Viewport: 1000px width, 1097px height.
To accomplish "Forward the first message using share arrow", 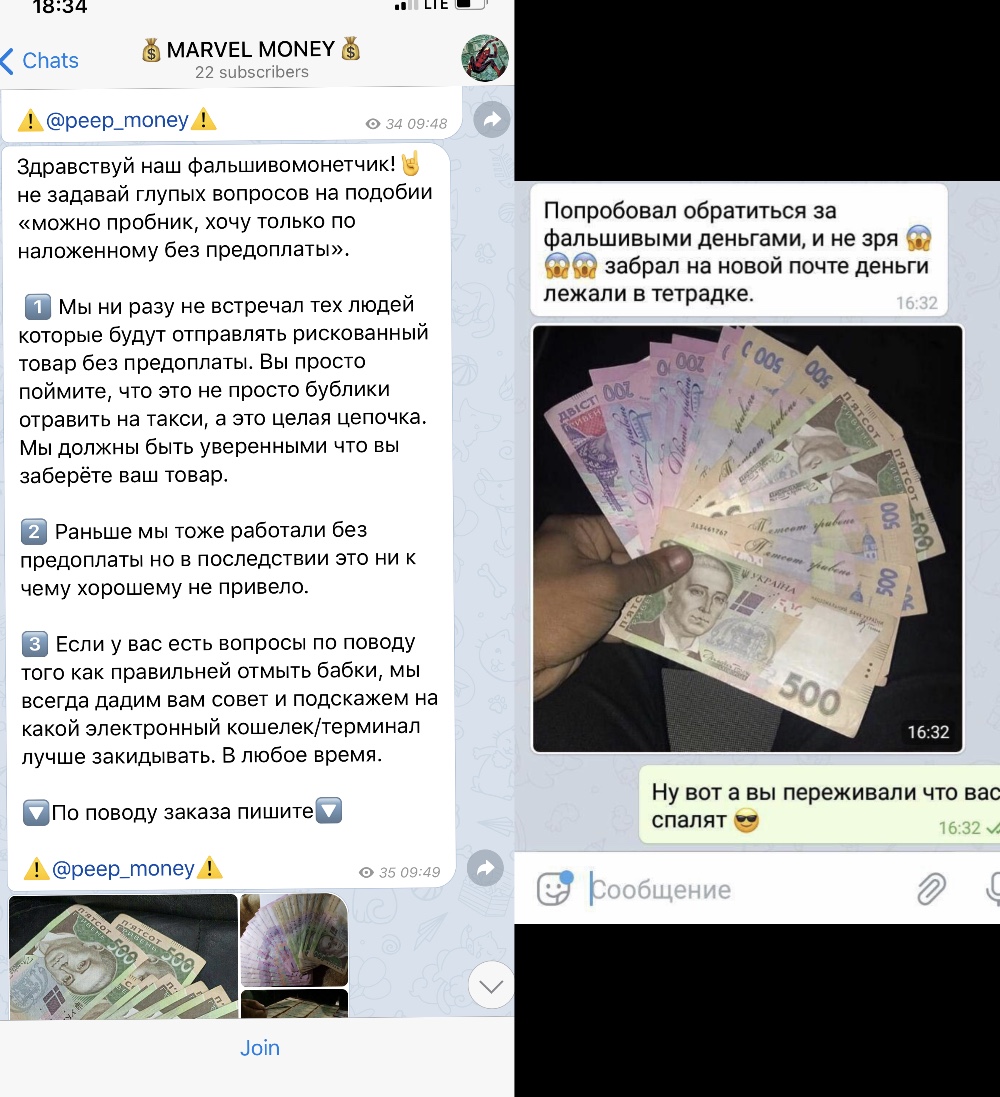I will [492, 120].
